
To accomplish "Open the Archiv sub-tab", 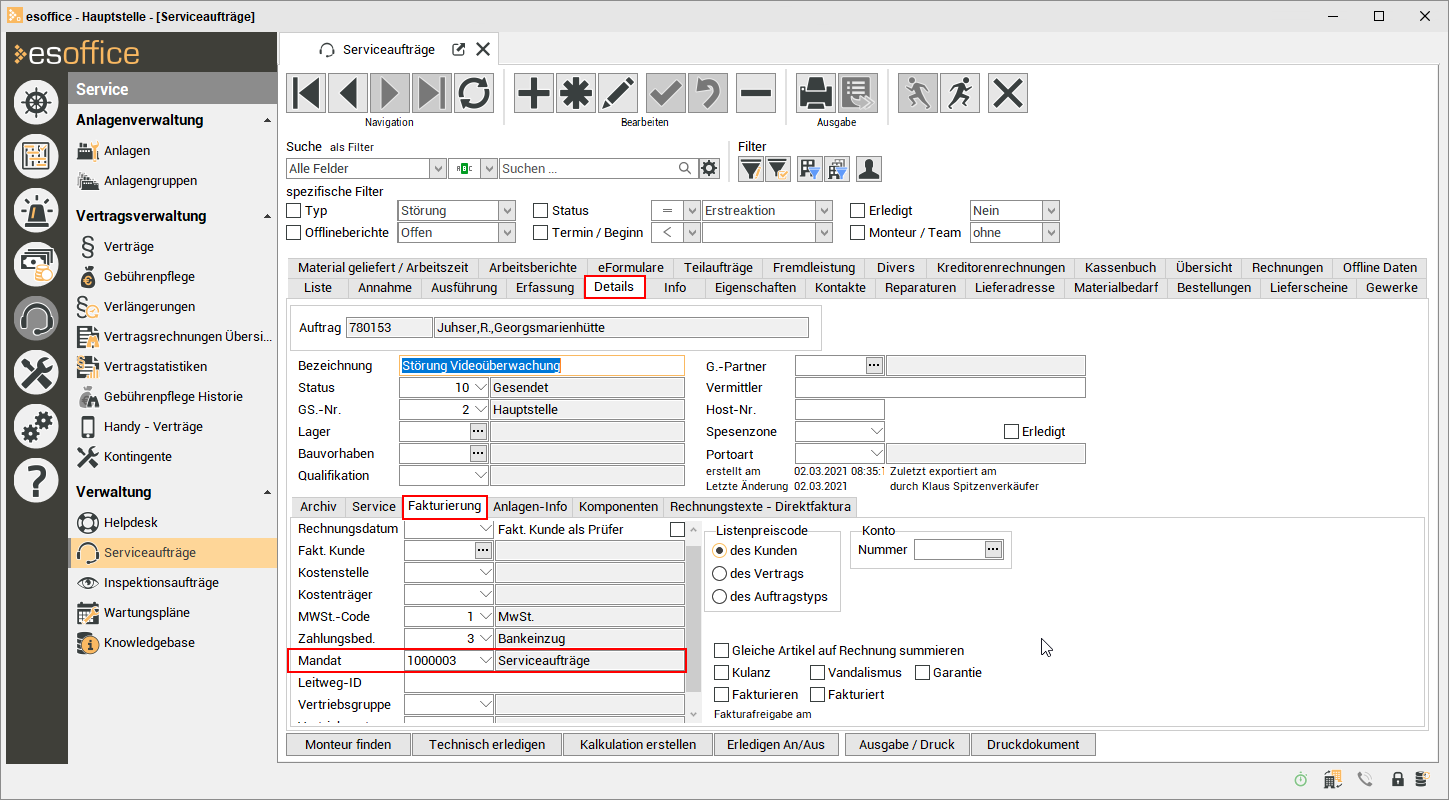I will pyautogui.click(x=319, y=507).
